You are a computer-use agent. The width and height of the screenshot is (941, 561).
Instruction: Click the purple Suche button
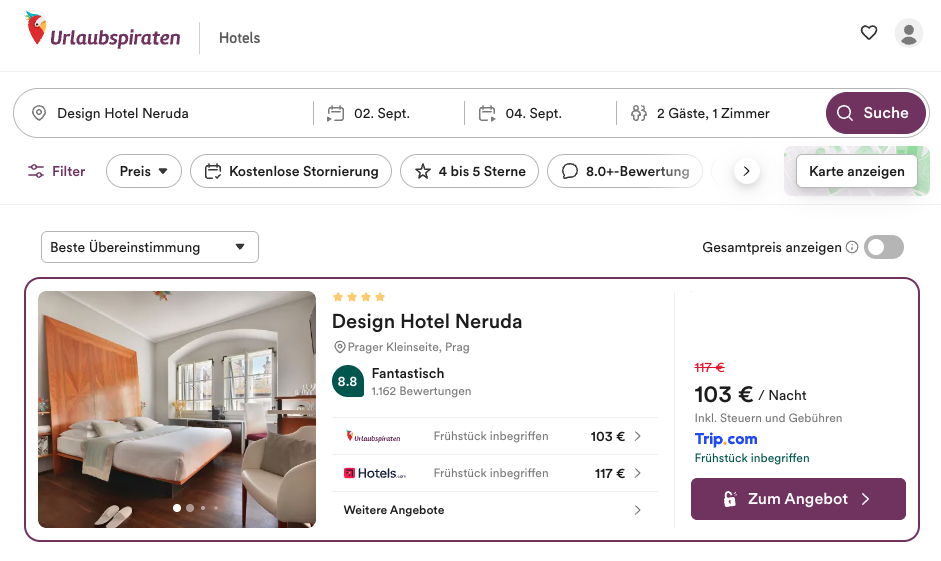click(876, 113)
